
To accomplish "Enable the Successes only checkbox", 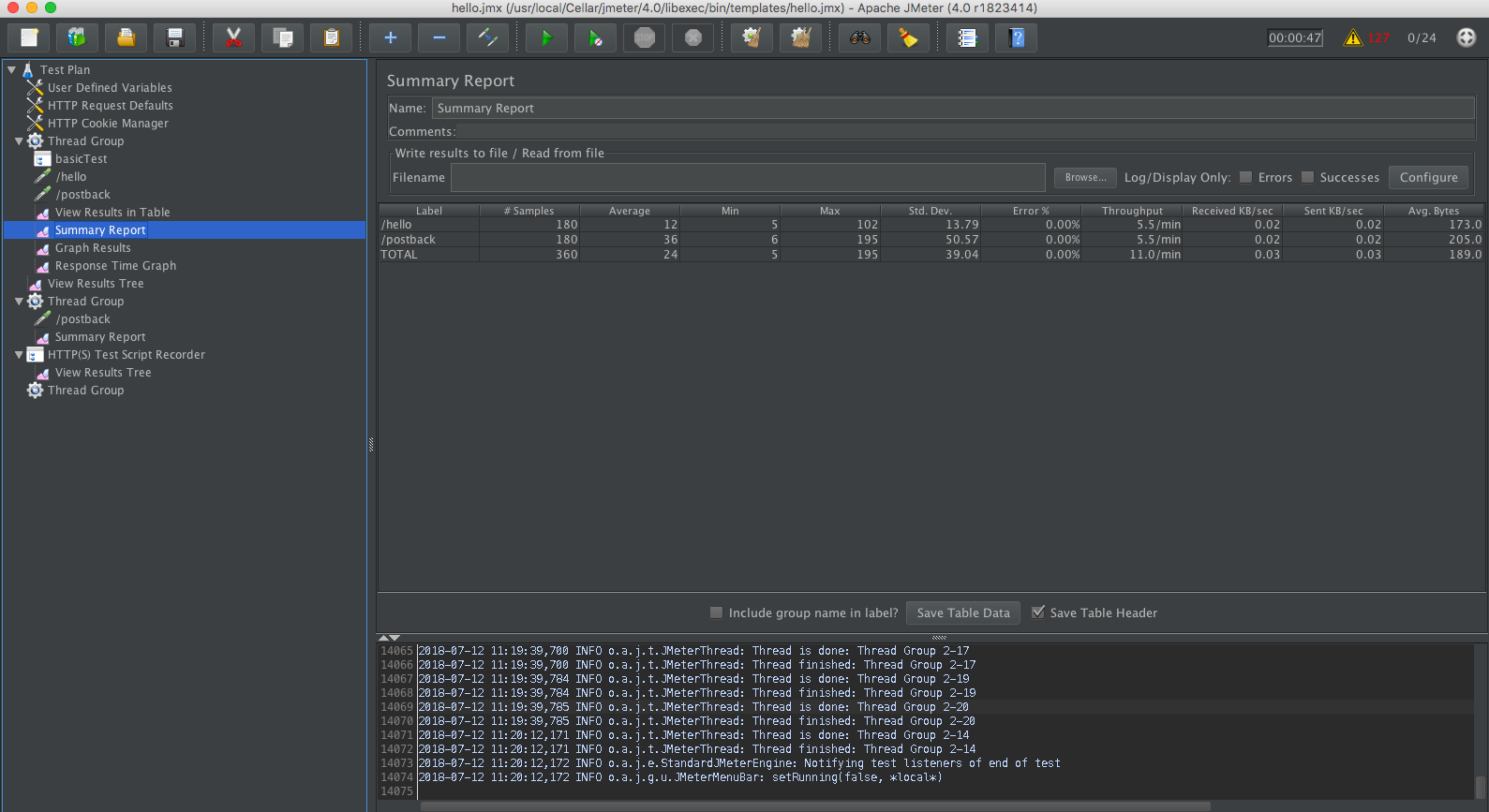I will pyautogui.click(x=1307, y=177).
